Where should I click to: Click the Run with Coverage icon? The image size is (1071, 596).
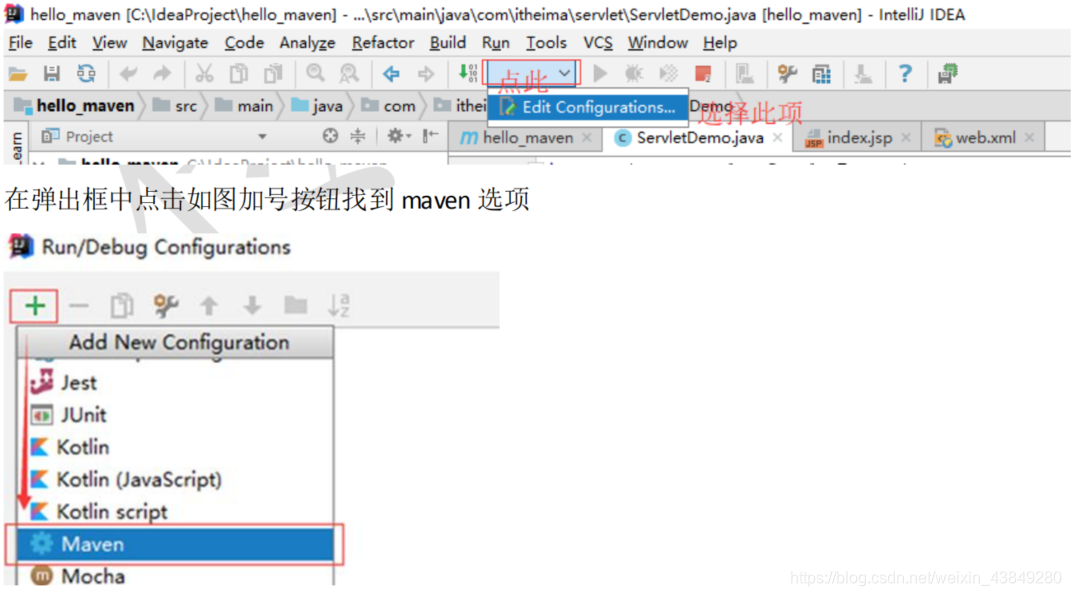click(668, 74)
